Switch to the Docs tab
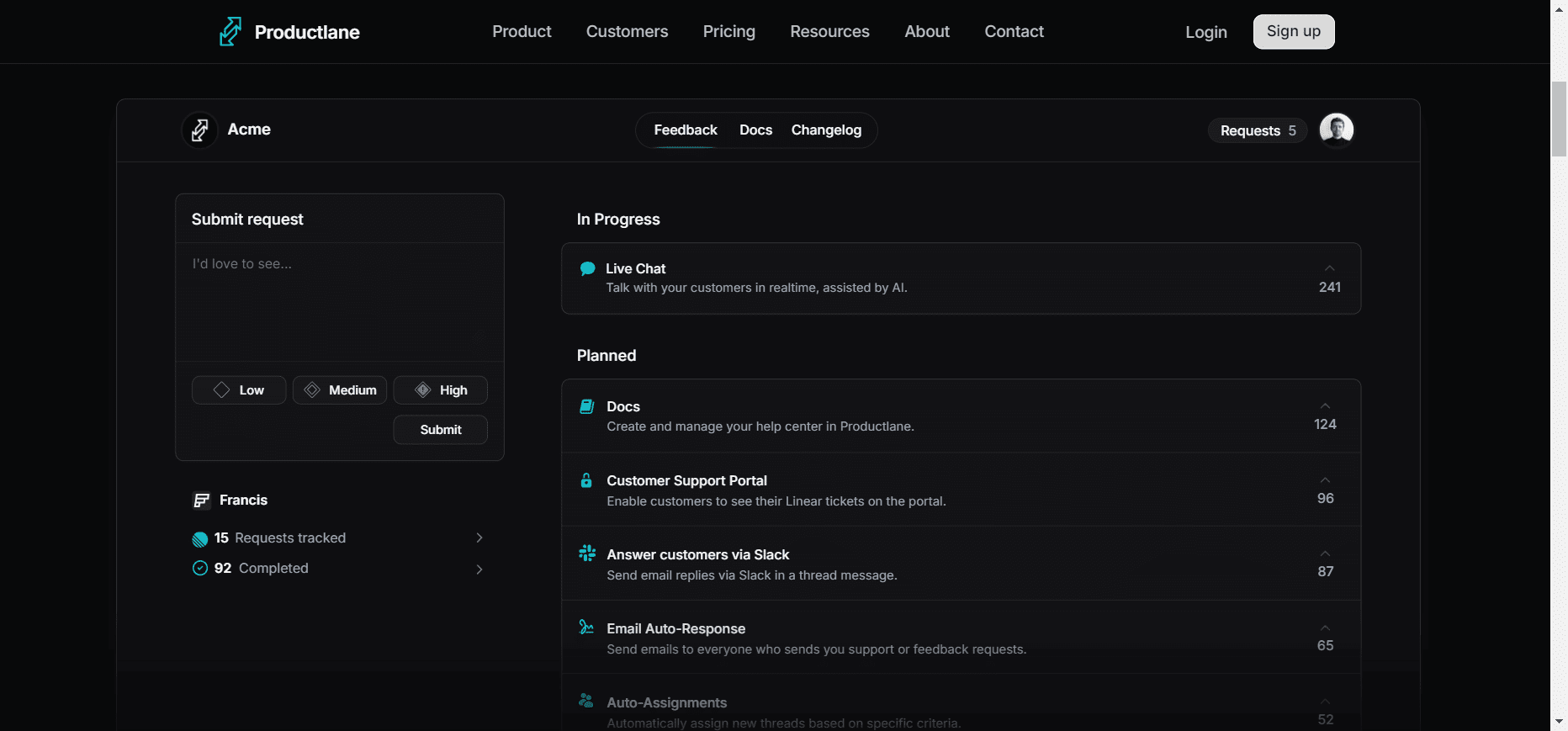The image size is (1568, 731). pyautogui.click(x=755, y=130)
